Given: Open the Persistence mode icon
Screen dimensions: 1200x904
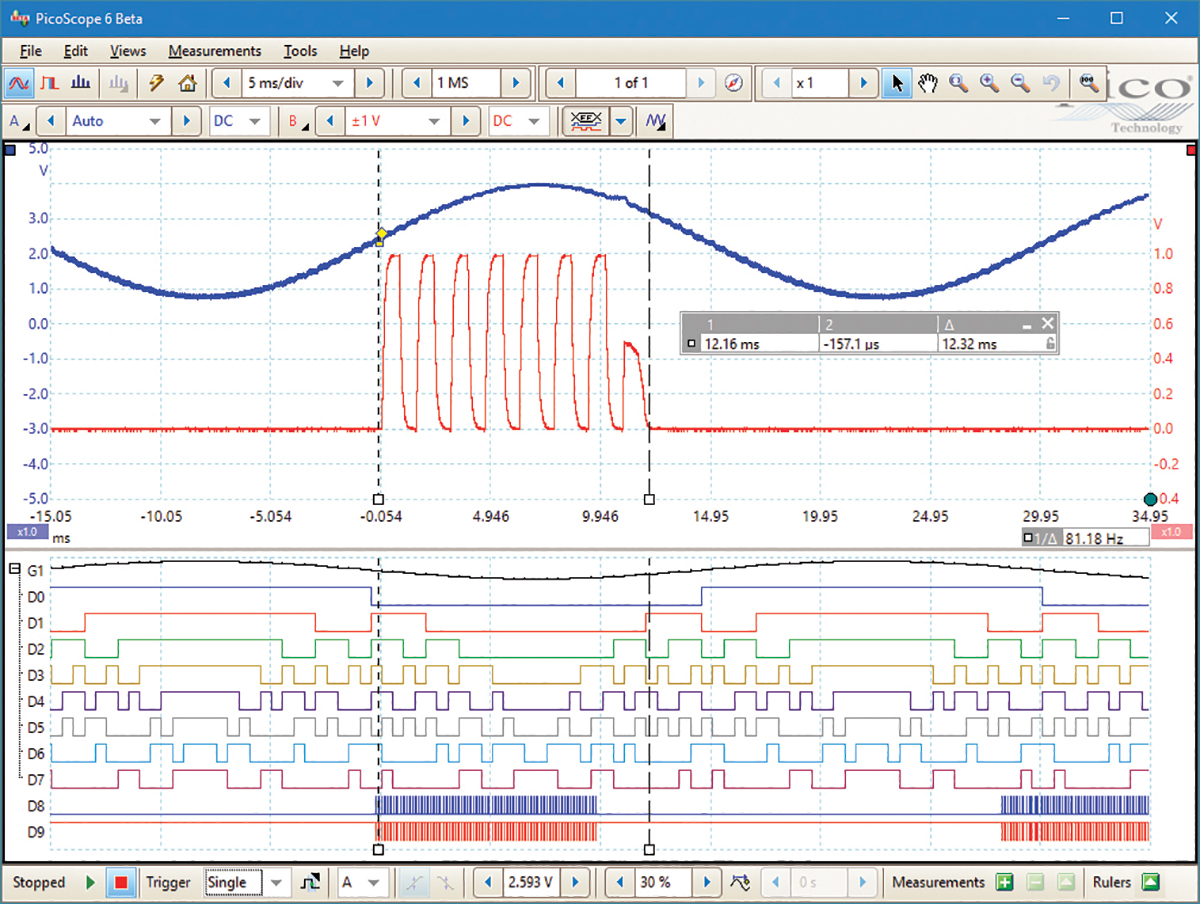Looking at the screenshot, I should click(49, 84).
